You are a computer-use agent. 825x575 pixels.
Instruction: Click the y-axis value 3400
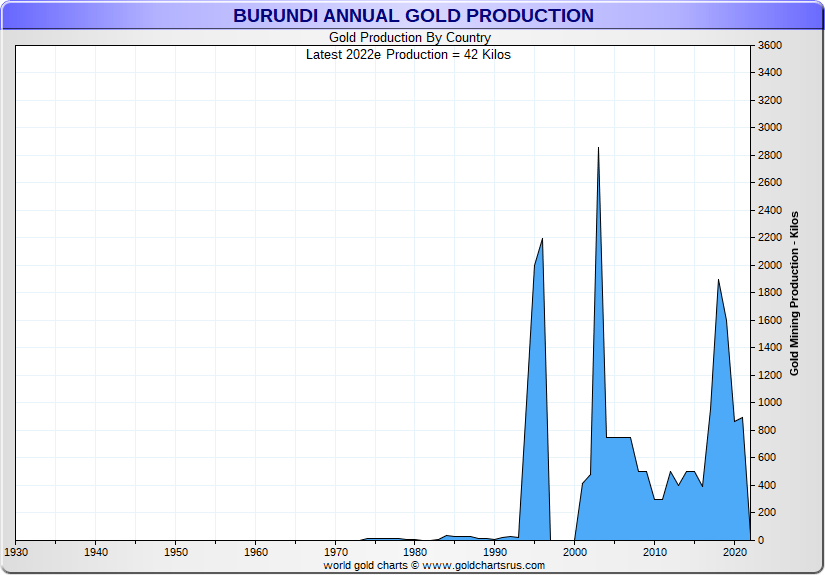click(x=770, y=73)
